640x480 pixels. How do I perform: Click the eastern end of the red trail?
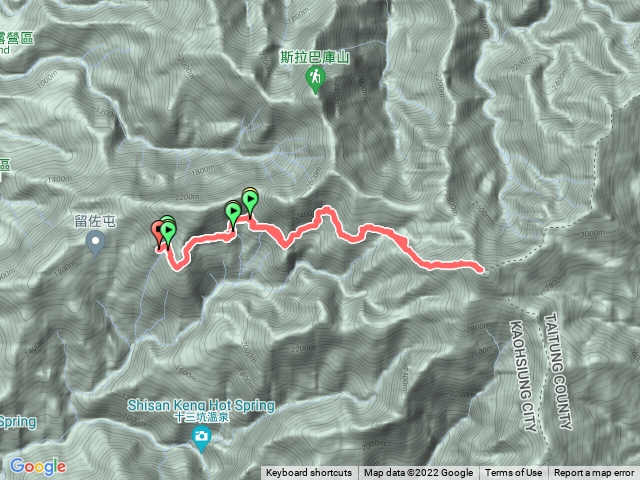coord(480,268)
